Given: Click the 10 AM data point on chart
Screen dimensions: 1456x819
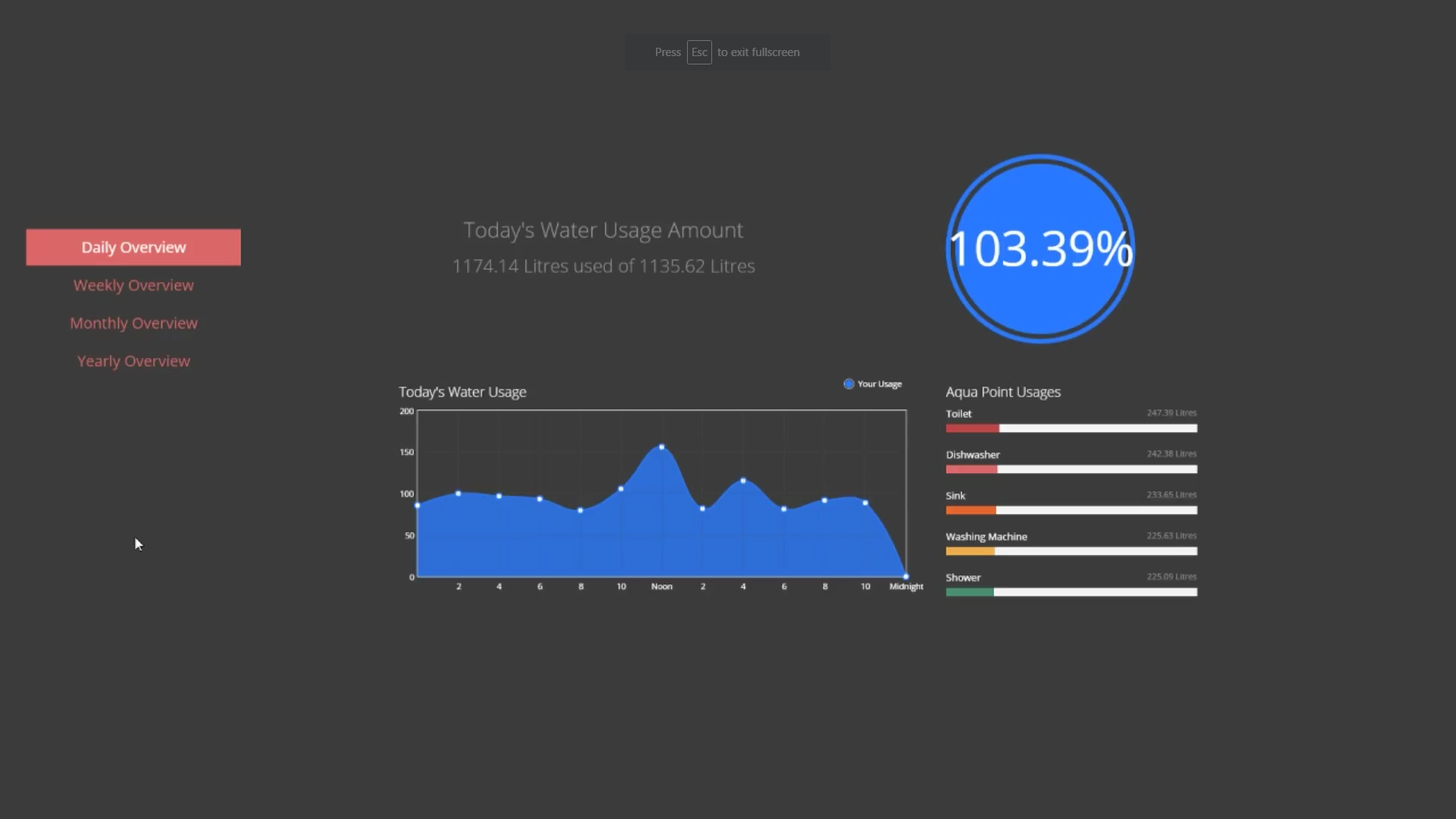Looking at the screenshot, I should tap(621, 489).
